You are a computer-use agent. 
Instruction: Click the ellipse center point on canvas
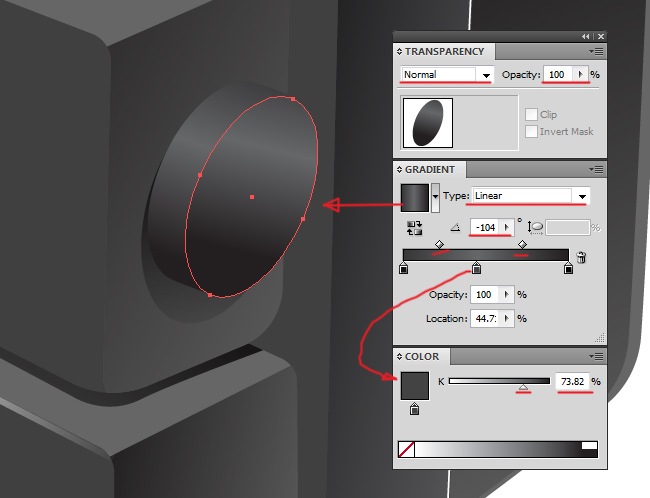[x=252, y=197]
